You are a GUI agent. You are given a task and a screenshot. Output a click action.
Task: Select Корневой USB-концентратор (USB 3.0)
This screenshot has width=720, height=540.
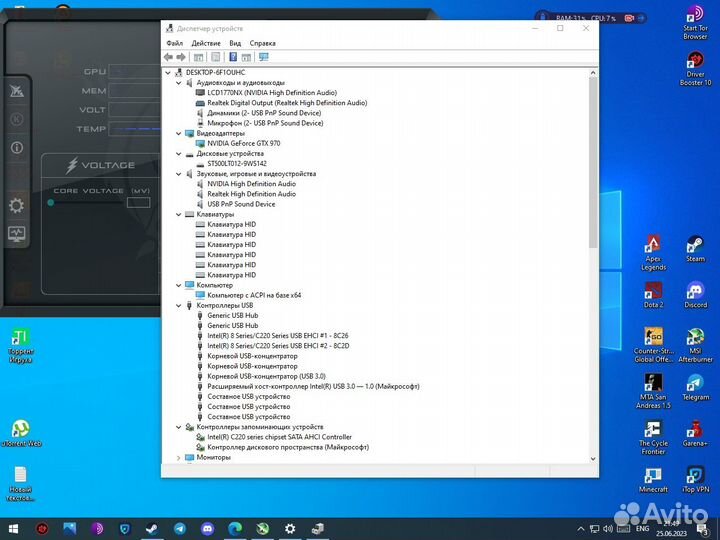[x=266, y=376]
